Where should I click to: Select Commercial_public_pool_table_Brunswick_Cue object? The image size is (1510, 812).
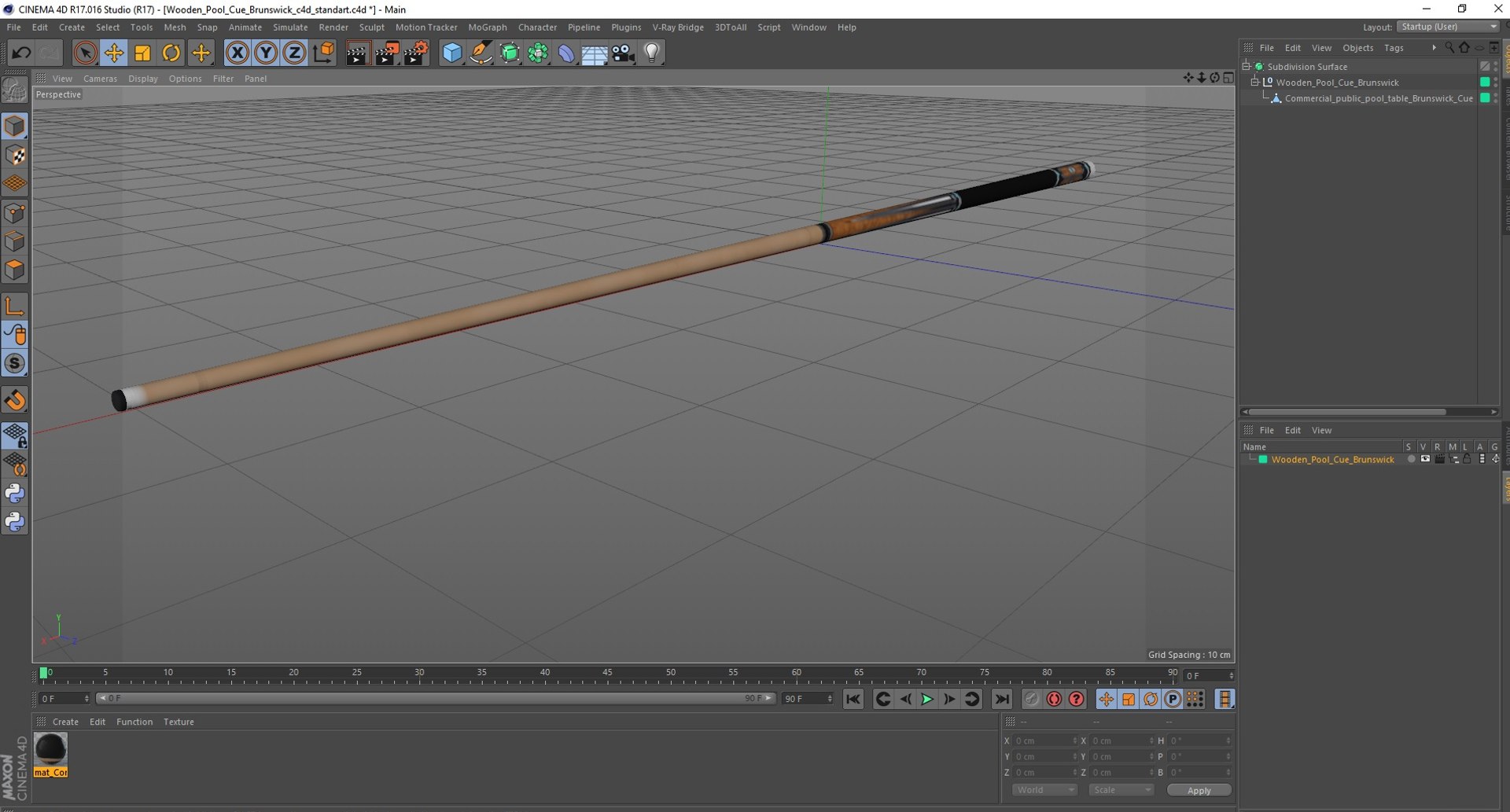tap(1378, 98)
